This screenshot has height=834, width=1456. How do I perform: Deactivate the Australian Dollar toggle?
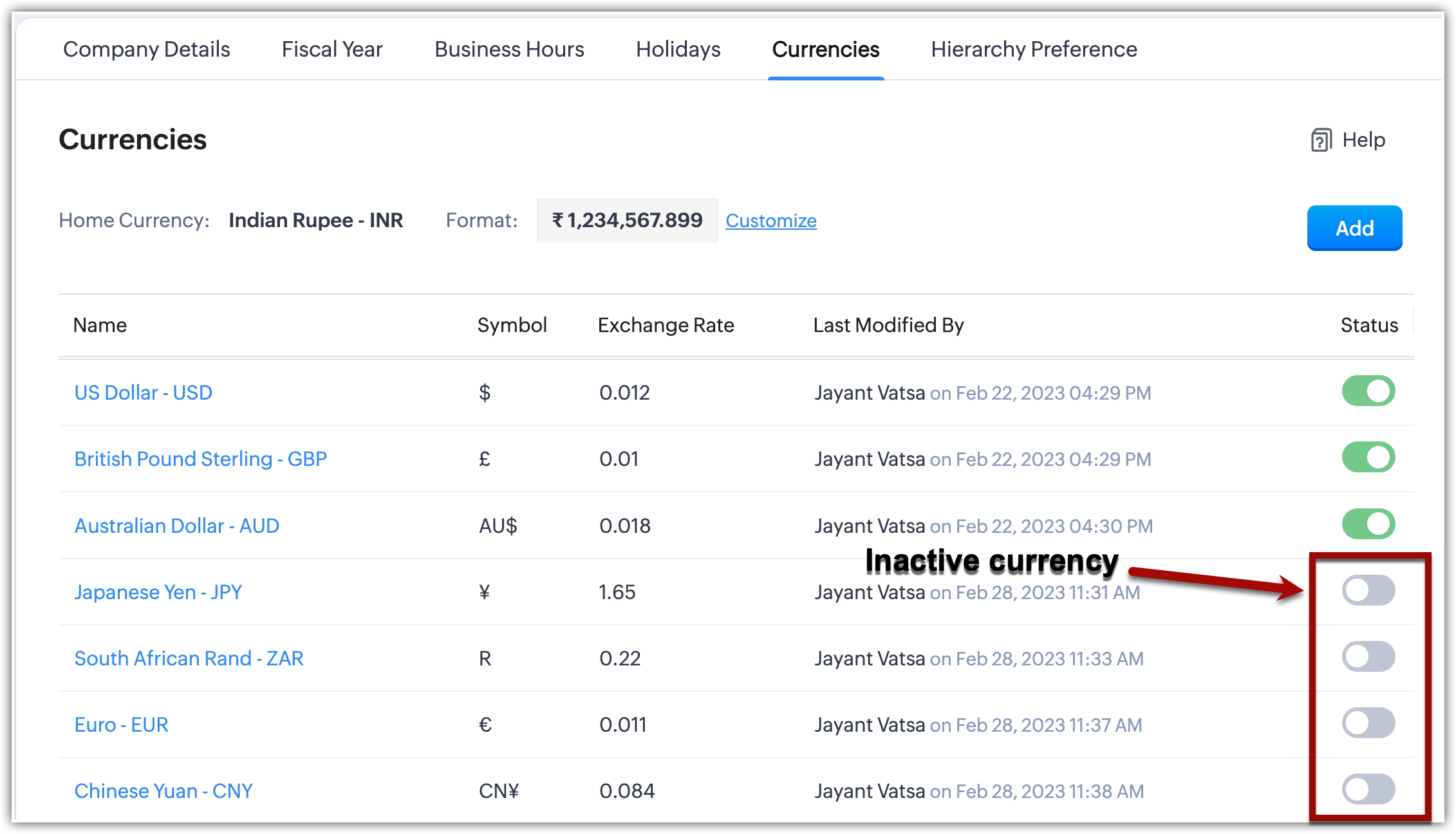1368,524
